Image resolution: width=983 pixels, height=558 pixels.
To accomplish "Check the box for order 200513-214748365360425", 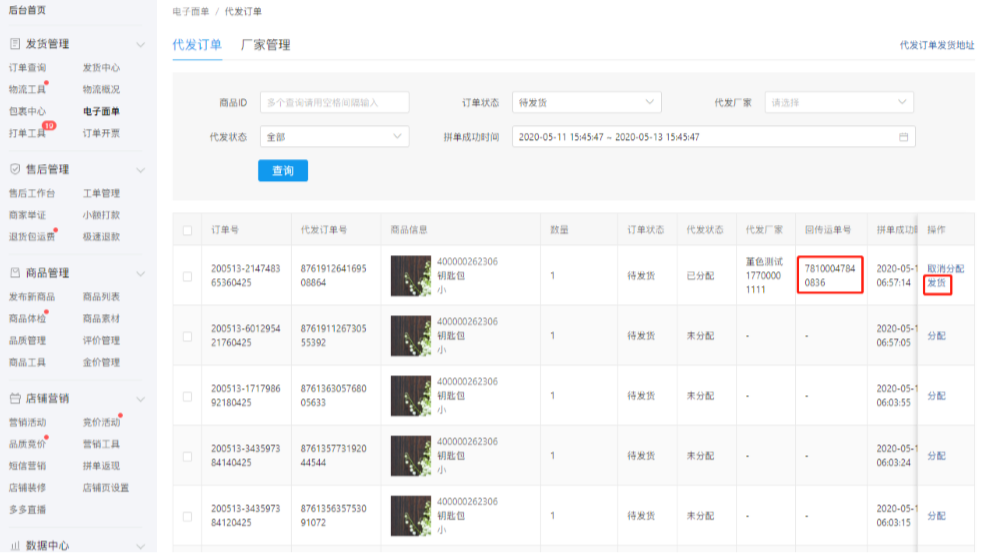I will click(x=187, y=276).
